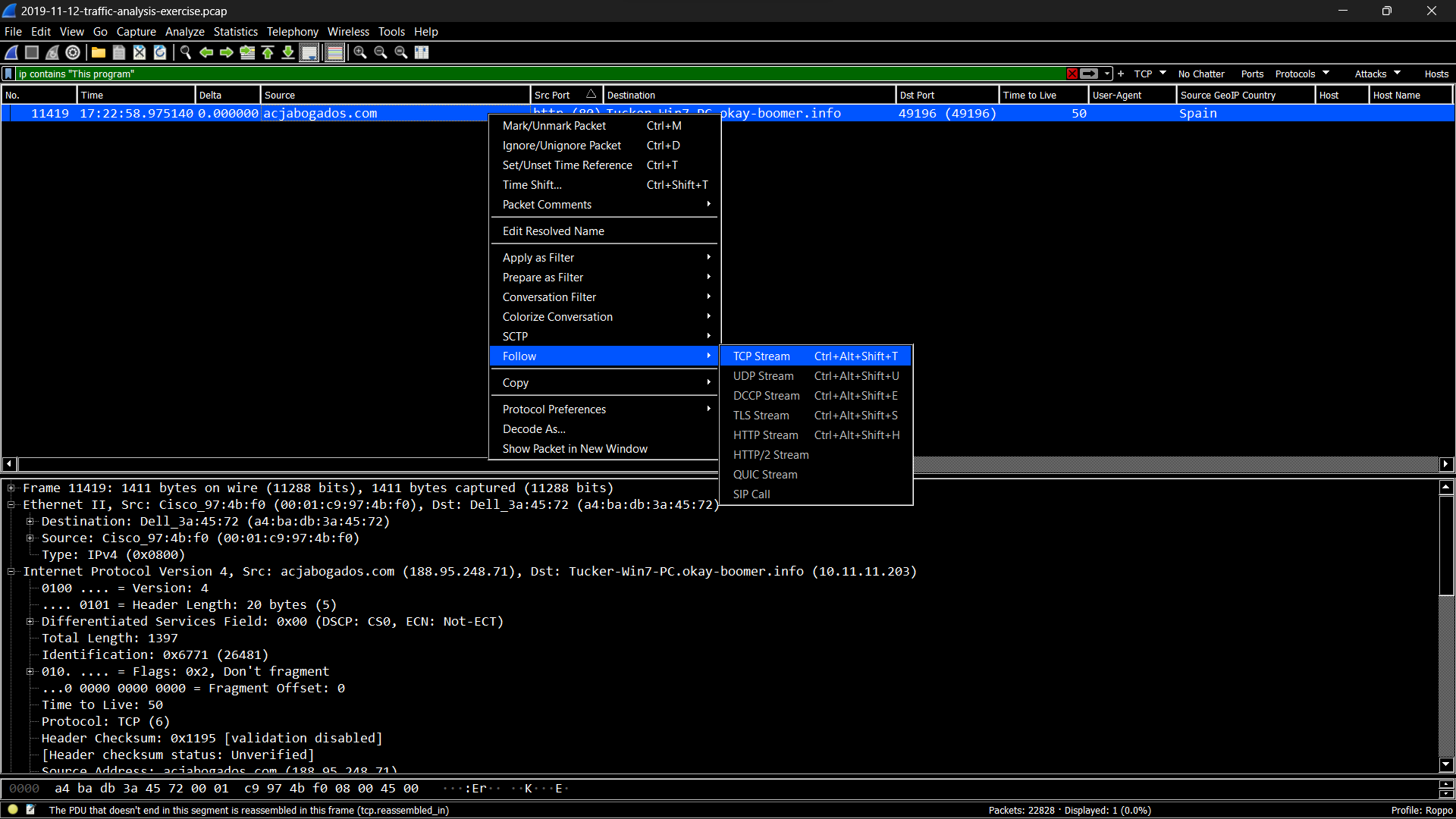Zoom out main window text icon
1456x819 pixels.
click(381, 52)
